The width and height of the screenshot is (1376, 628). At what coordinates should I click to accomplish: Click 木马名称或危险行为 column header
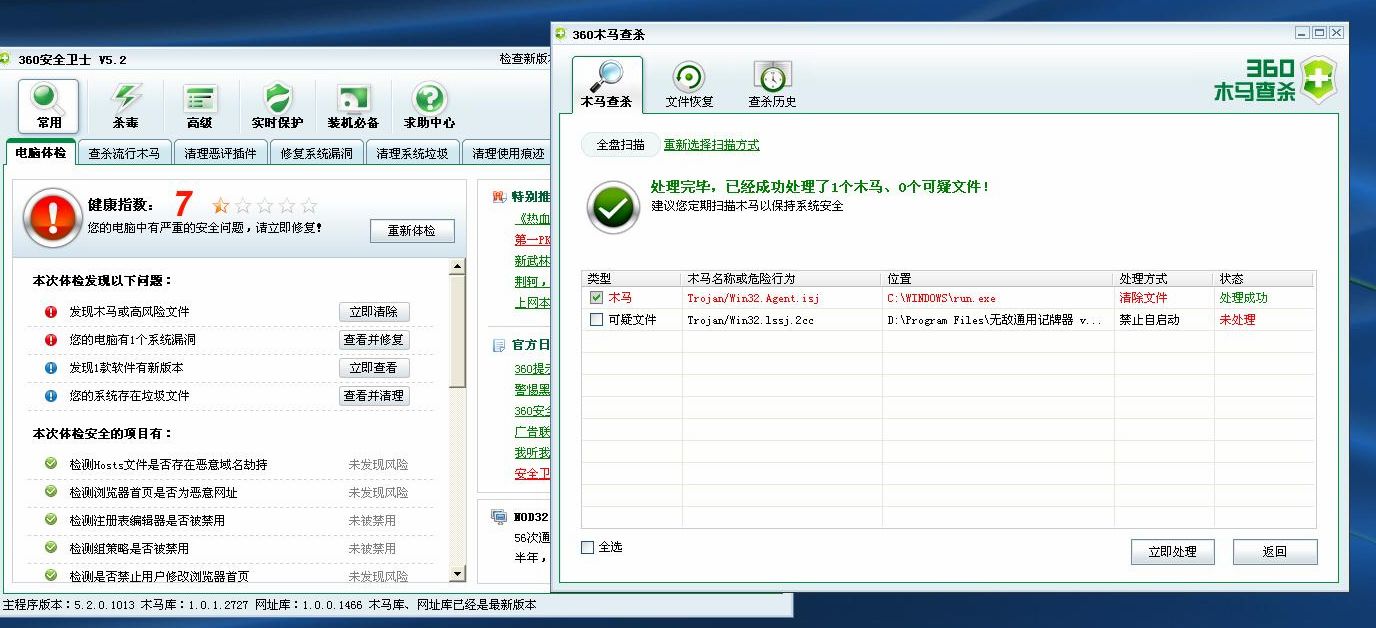(782, 279)
